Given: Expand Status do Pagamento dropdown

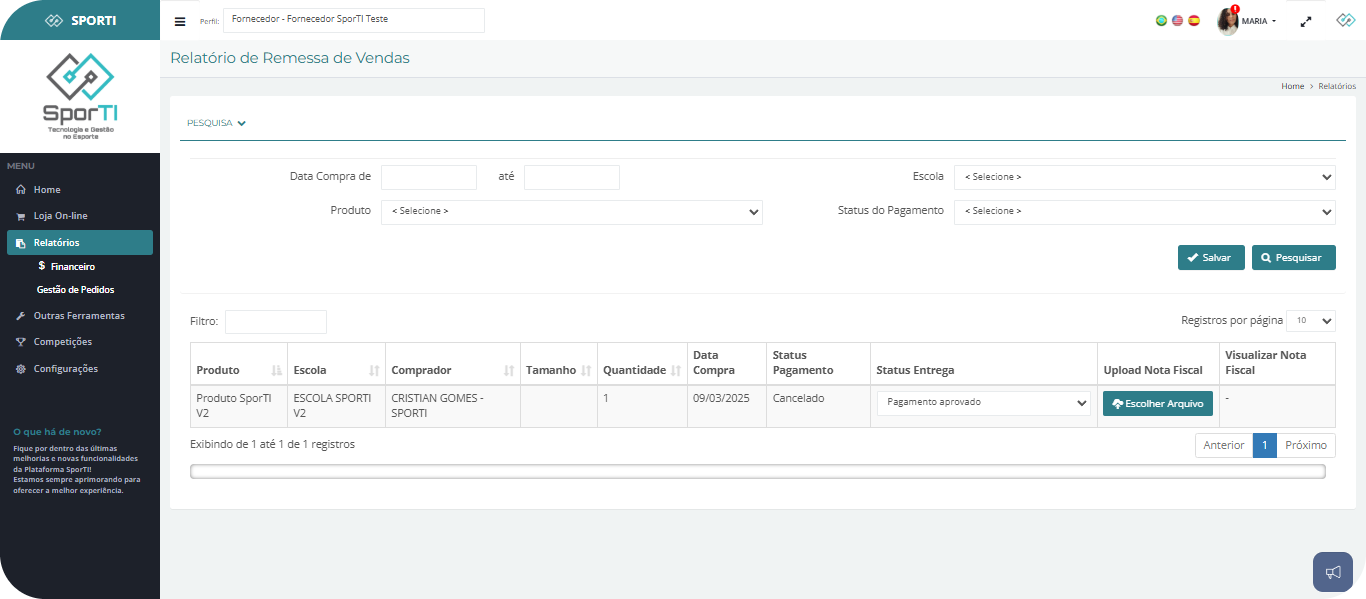Looking at the screenshot, I should click(1144, 212).
